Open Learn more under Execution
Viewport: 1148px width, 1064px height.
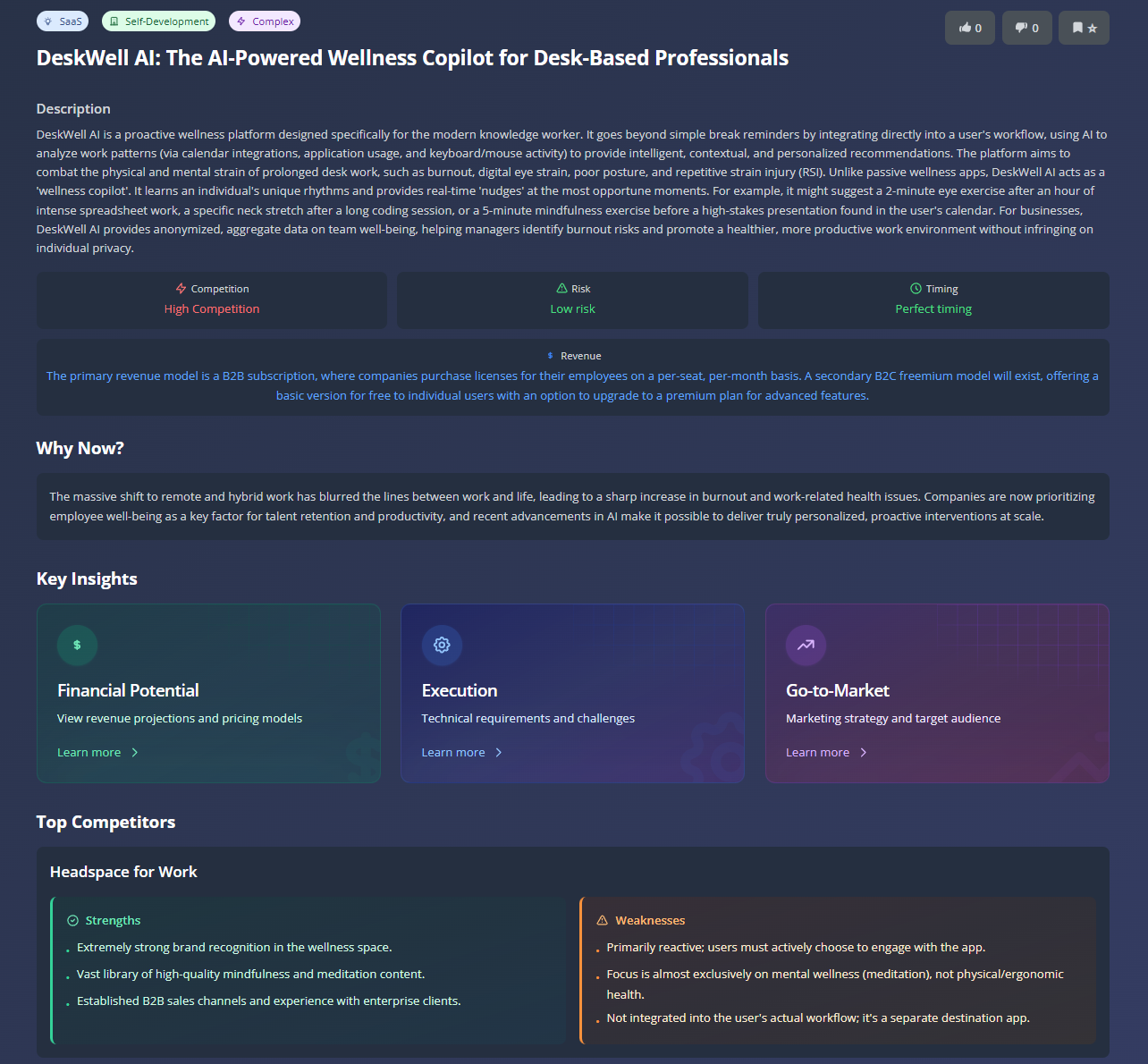click(461, 753)
